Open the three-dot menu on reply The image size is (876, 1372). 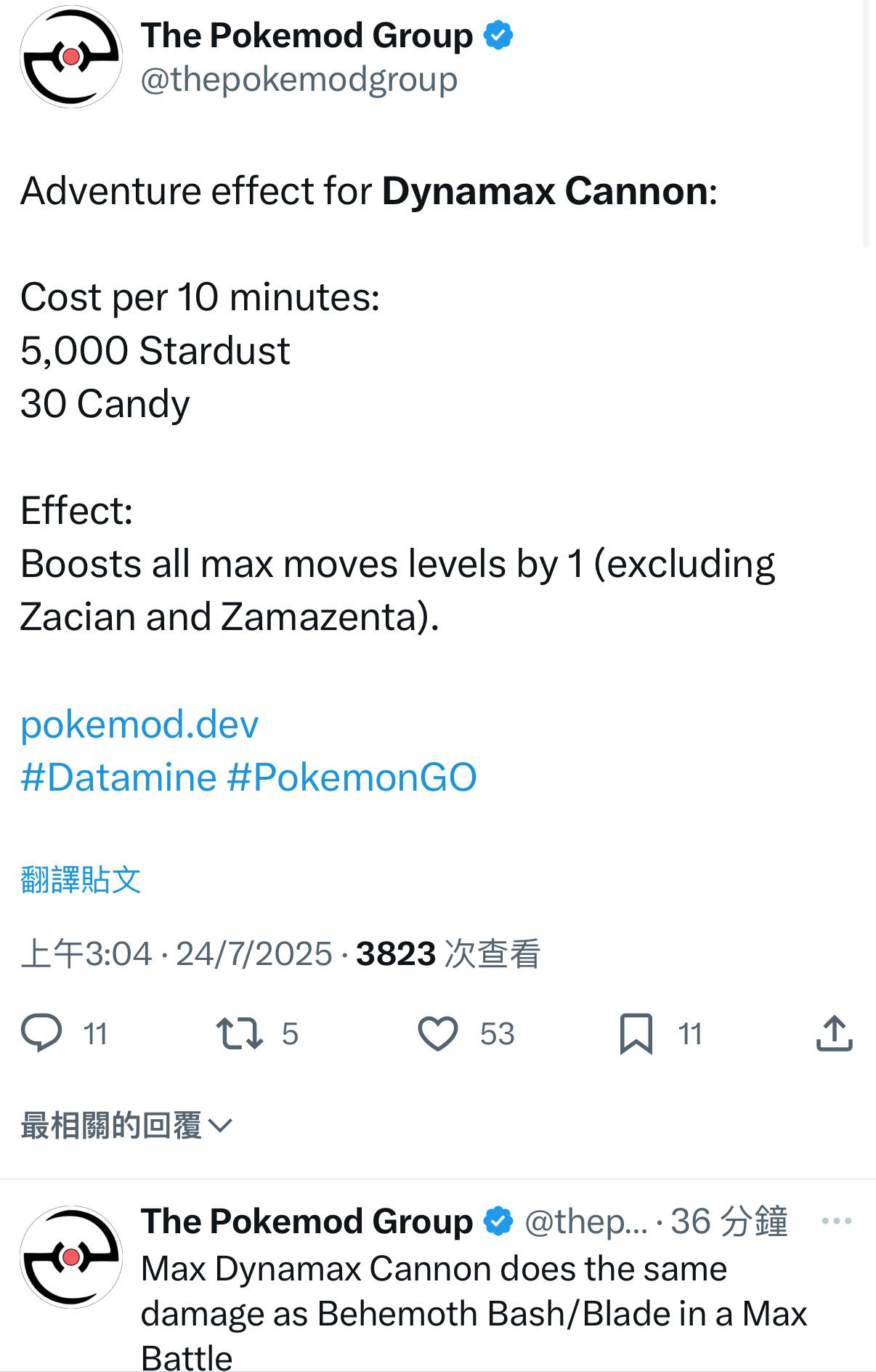(x=836, y=1221)
